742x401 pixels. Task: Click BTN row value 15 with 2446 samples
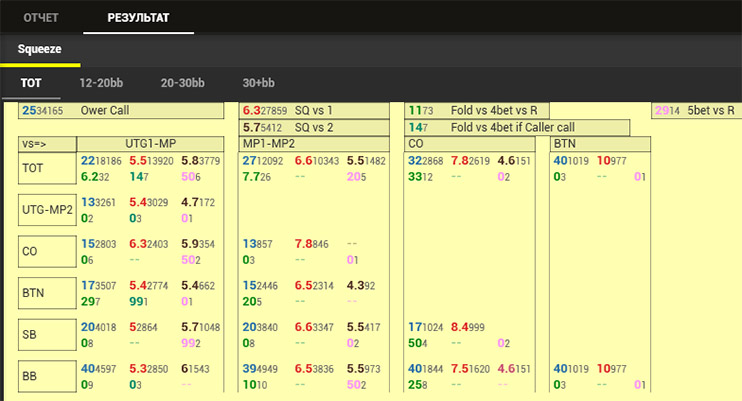[260, 286]
